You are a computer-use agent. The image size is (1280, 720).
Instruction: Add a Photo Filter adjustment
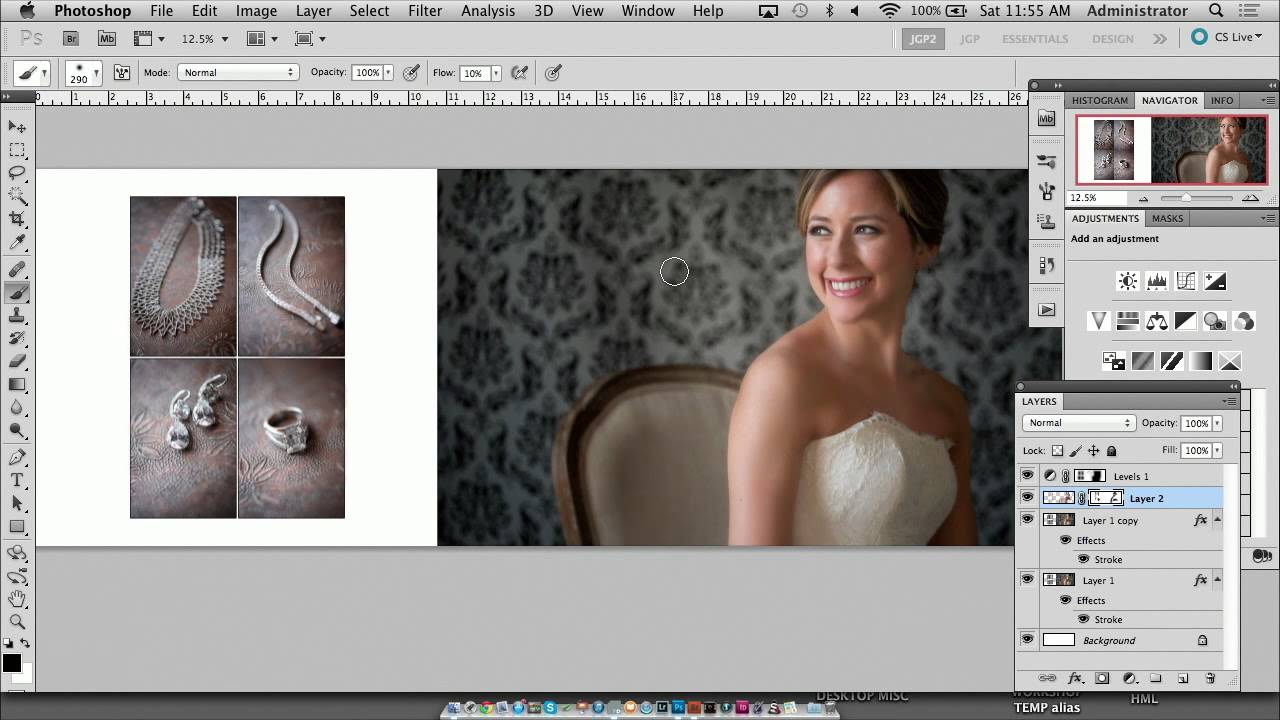point(1215,321)
